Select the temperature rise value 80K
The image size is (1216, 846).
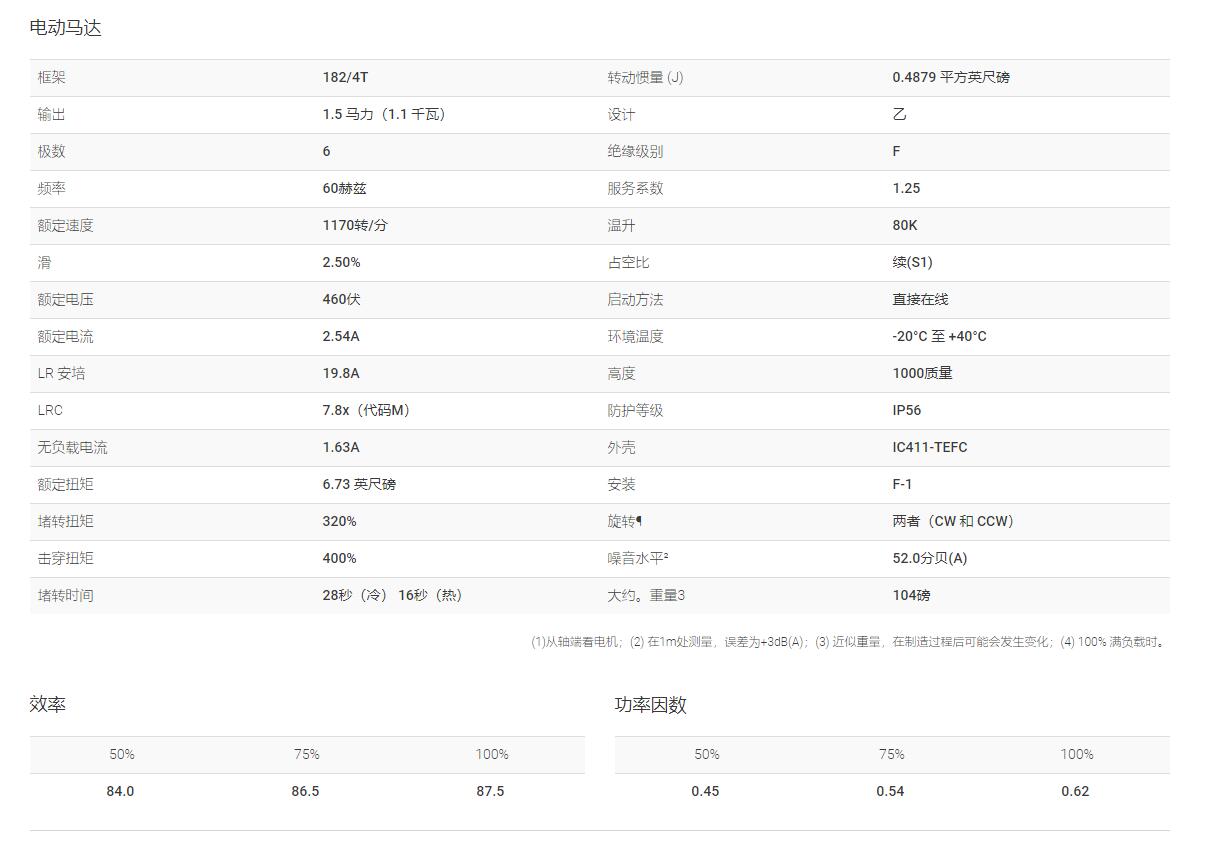(905, 225)
